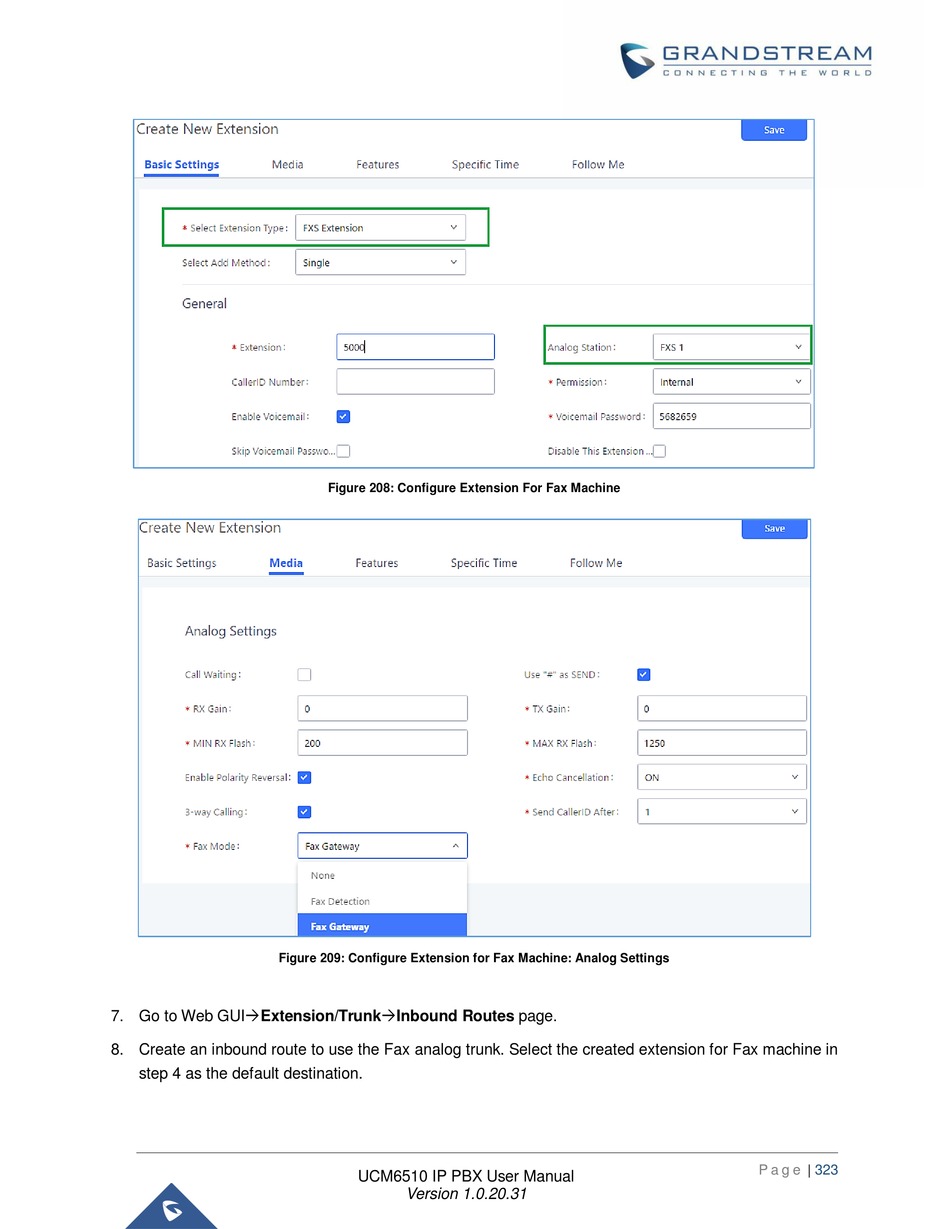
Task: Toggle Use # as SEND checkbox
Action: click(644, 674)
